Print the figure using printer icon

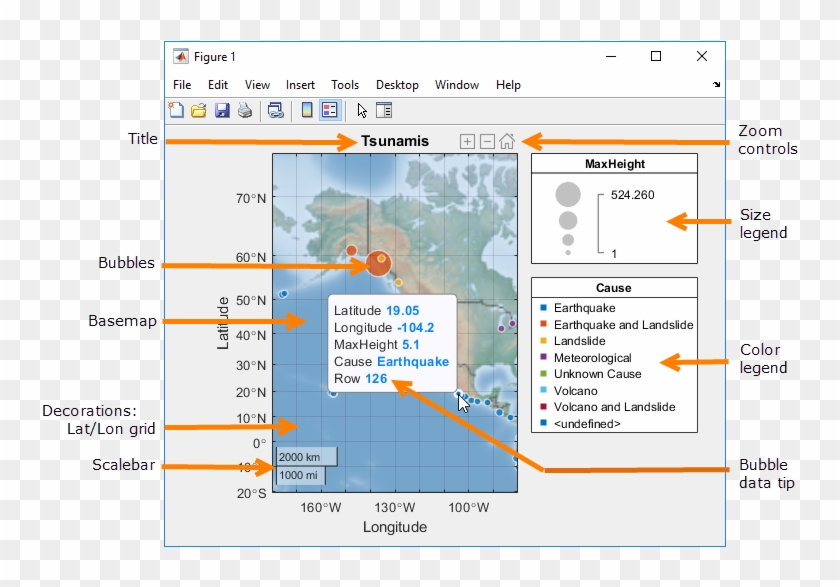[x=244, y=110]
